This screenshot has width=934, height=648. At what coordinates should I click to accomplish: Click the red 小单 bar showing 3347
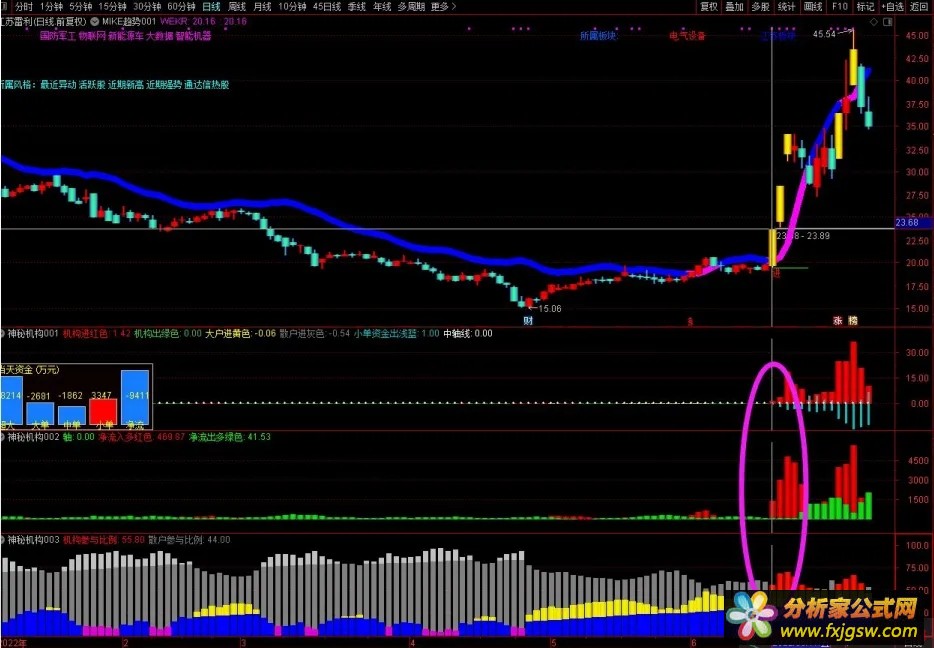pyautogui.click(x=104, y=412)
